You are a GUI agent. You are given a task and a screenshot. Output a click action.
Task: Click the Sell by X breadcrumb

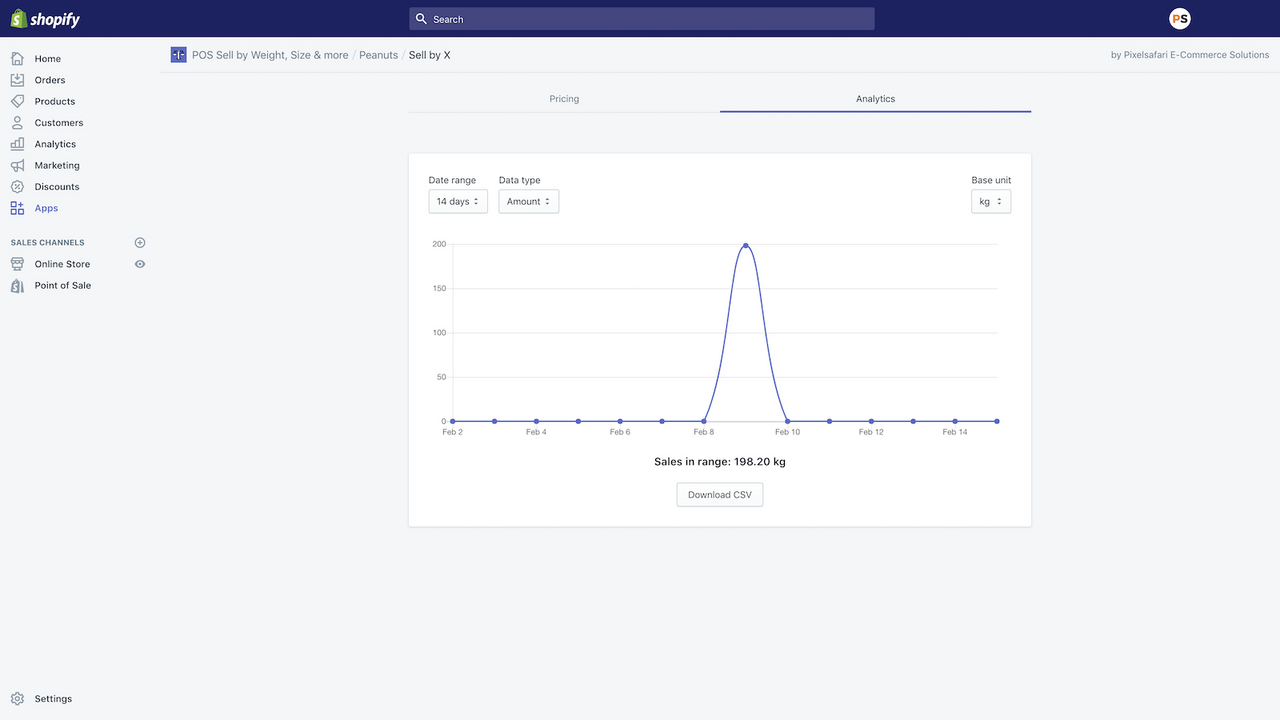tap(430, 55)
